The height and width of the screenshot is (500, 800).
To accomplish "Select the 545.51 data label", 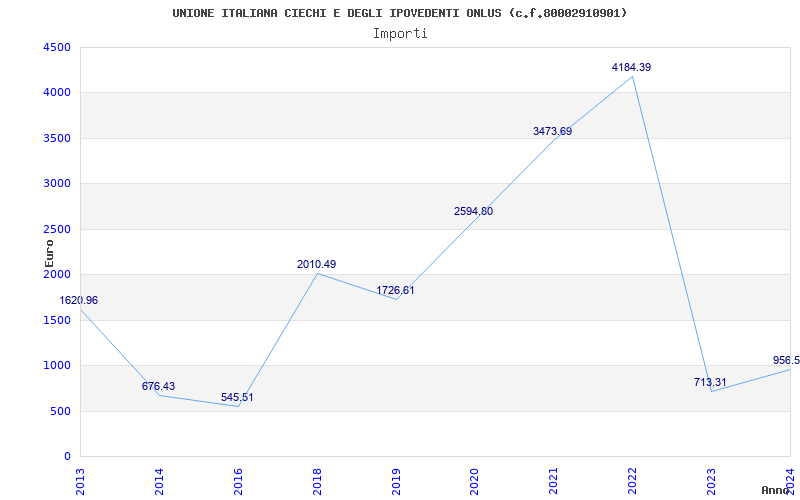I will point(237,397).
